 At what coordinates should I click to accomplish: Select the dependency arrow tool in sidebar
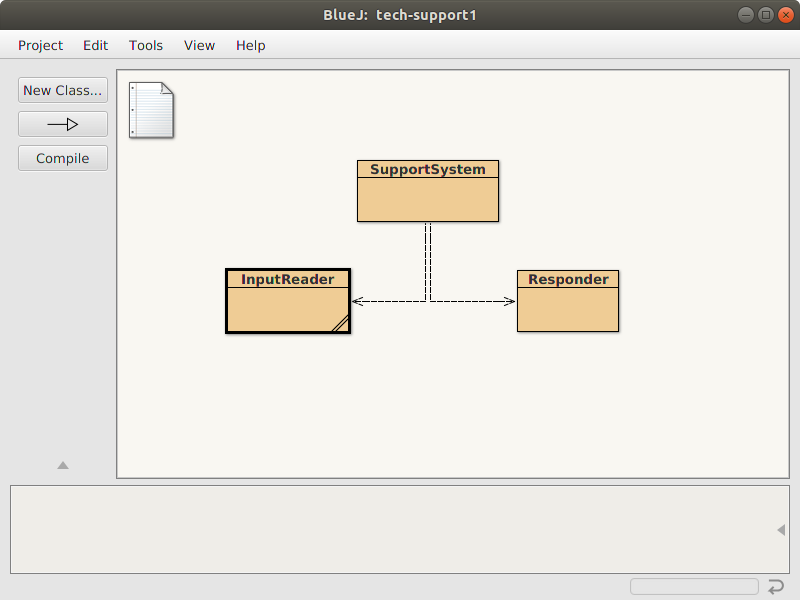point(62,124)
